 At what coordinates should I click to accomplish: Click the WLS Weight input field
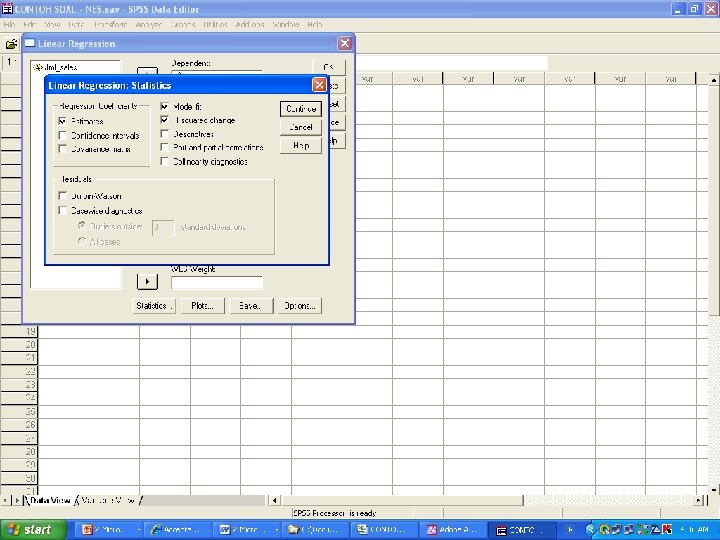tap(217, 283)
